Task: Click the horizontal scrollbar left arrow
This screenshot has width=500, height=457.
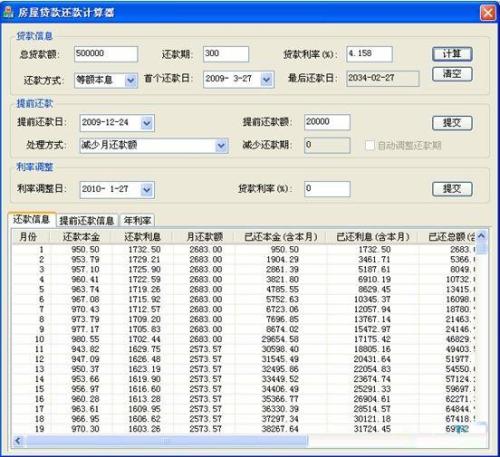Action: [x=18, y=441]
